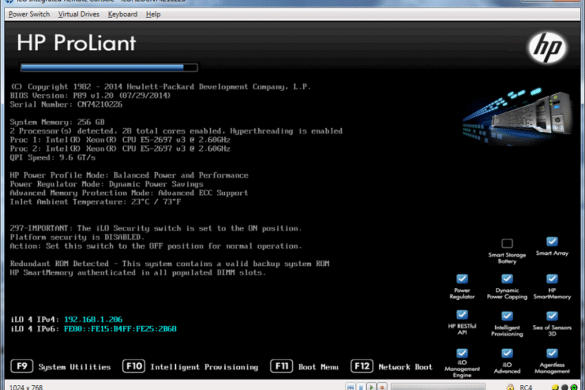
Task: Click the Proc 2 Xeon CPU line
Action: [120, 149]
